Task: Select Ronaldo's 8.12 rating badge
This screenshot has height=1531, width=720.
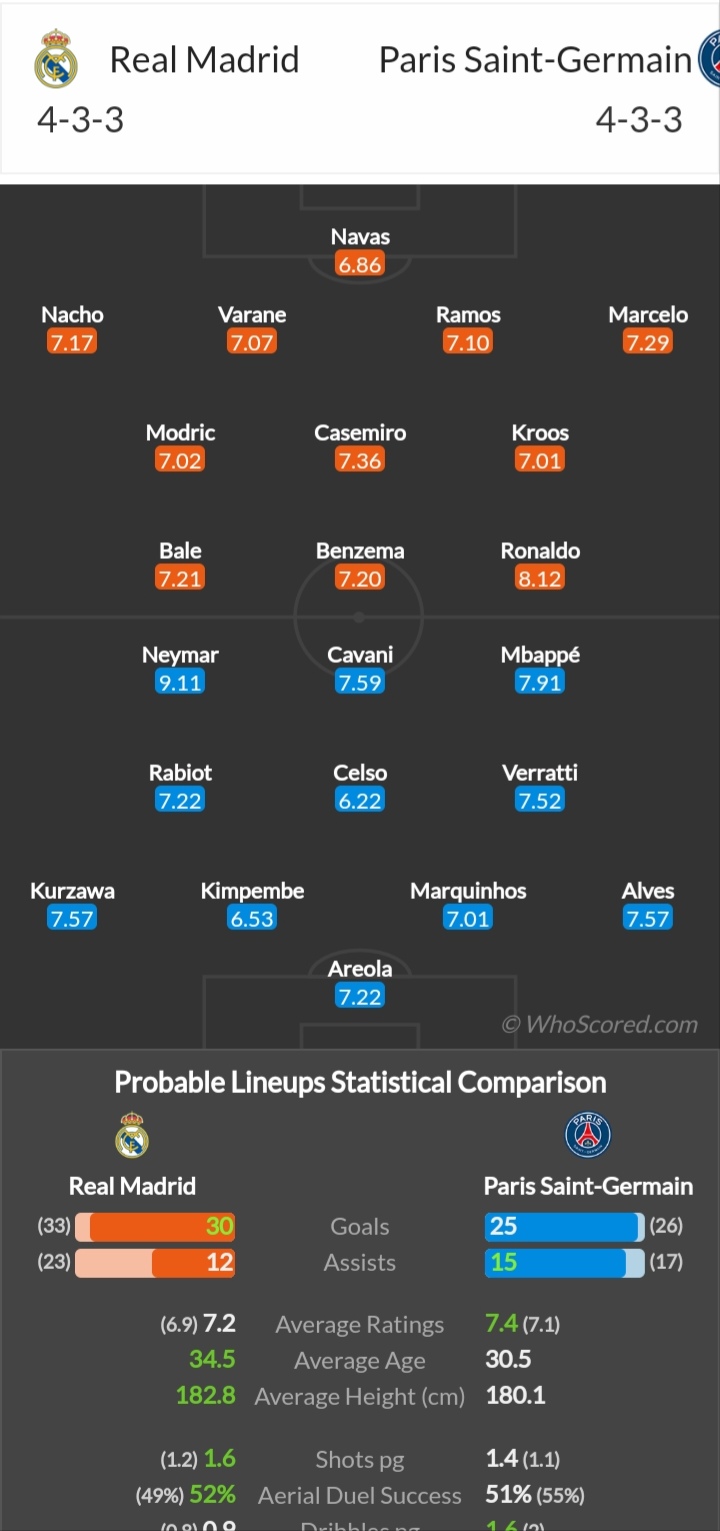Action: pos(540,578)
